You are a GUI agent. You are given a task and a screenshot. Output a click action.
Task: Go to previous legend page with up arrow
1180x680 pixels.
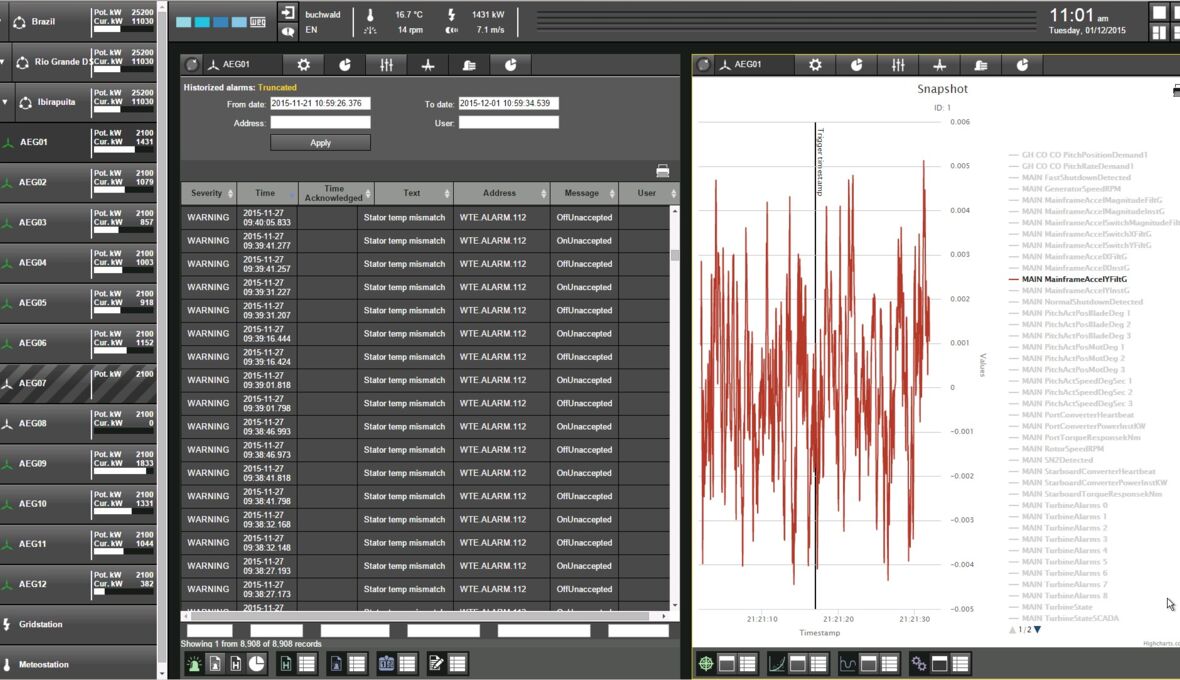[x=1012, y=630]
